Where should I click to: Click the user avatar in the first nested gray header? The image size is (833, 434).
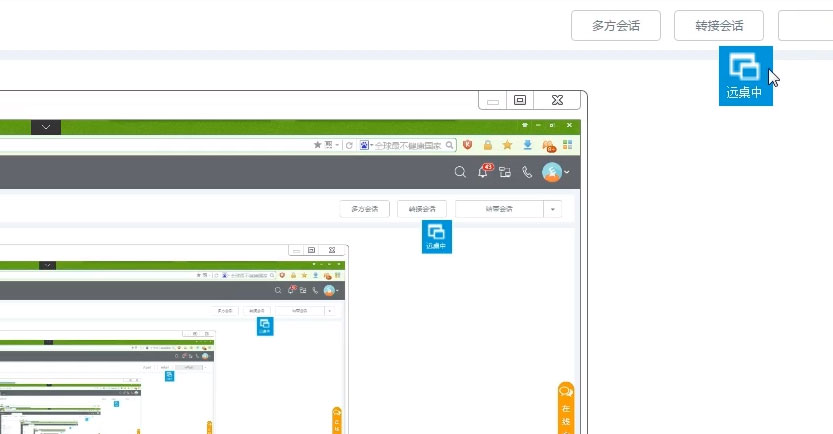[552, 172]
